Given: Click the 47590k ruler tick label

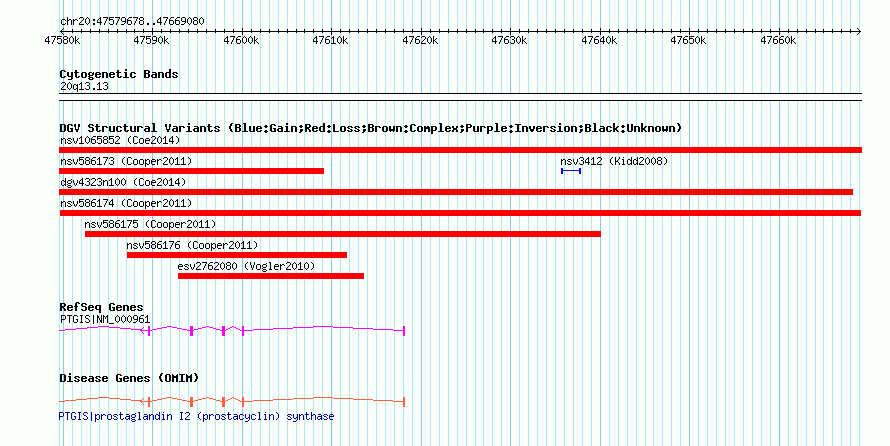Looking at the screenshot, I should pyautogui.click(x=151, y=41).
